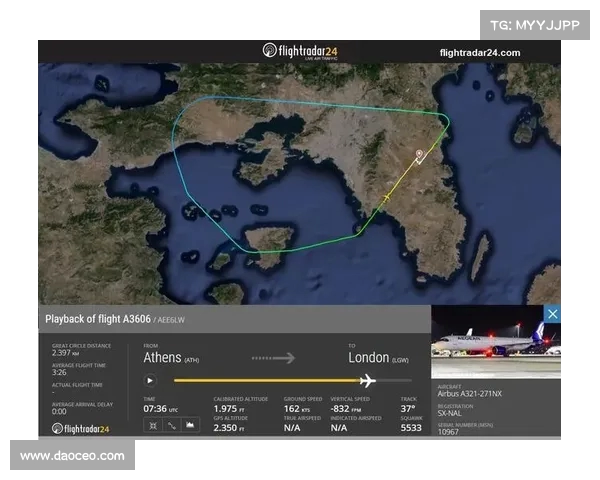Image resolution: width=600 pixels, height=480 pixels.
Task: Click the average flight time 3:26
Action: 59,372
